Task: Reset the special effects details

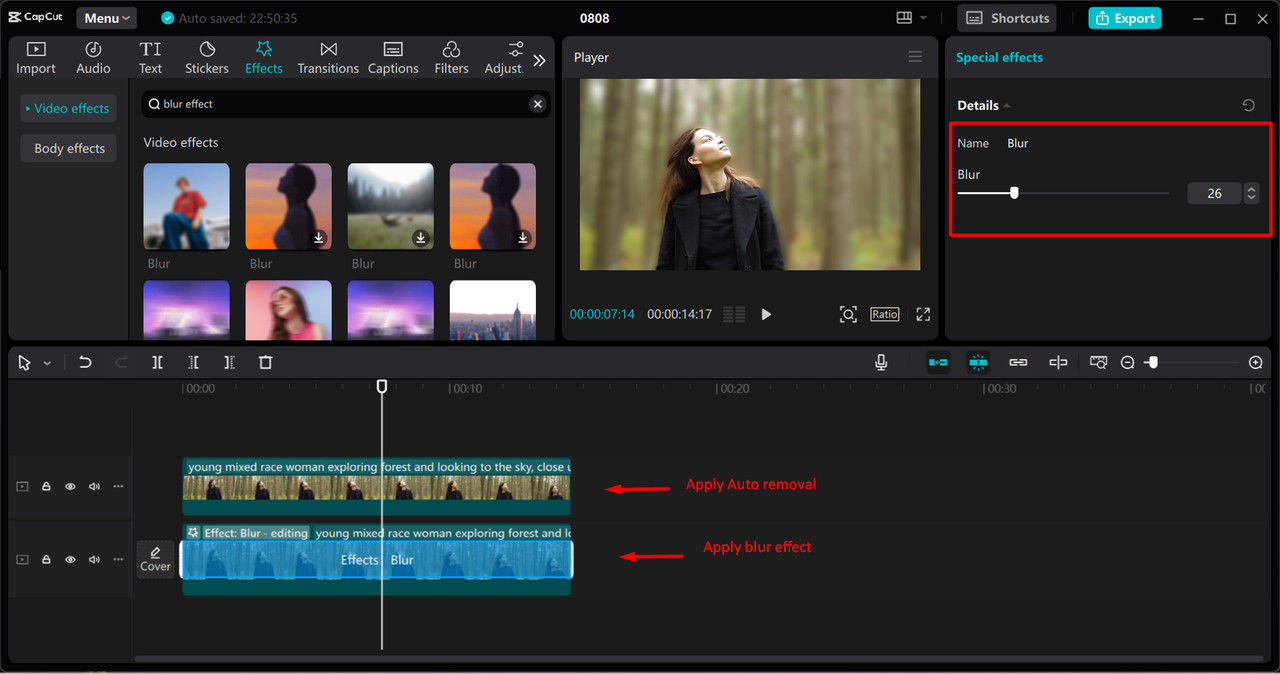Action: (x=1248, y=105)
